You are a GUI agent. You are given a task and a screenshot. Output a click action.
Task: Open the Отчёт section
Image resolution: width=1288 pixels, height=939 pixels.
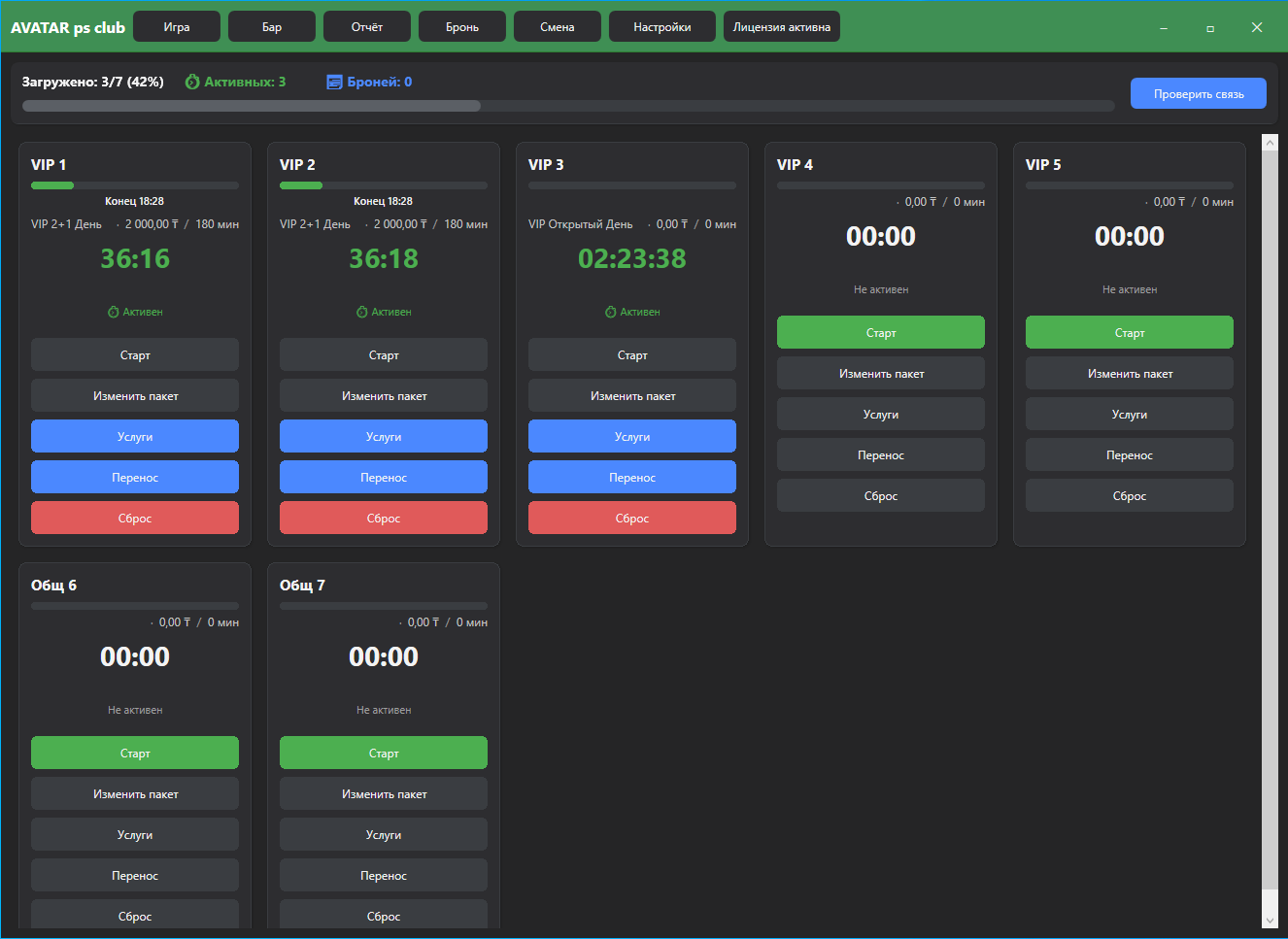(367, 27)
